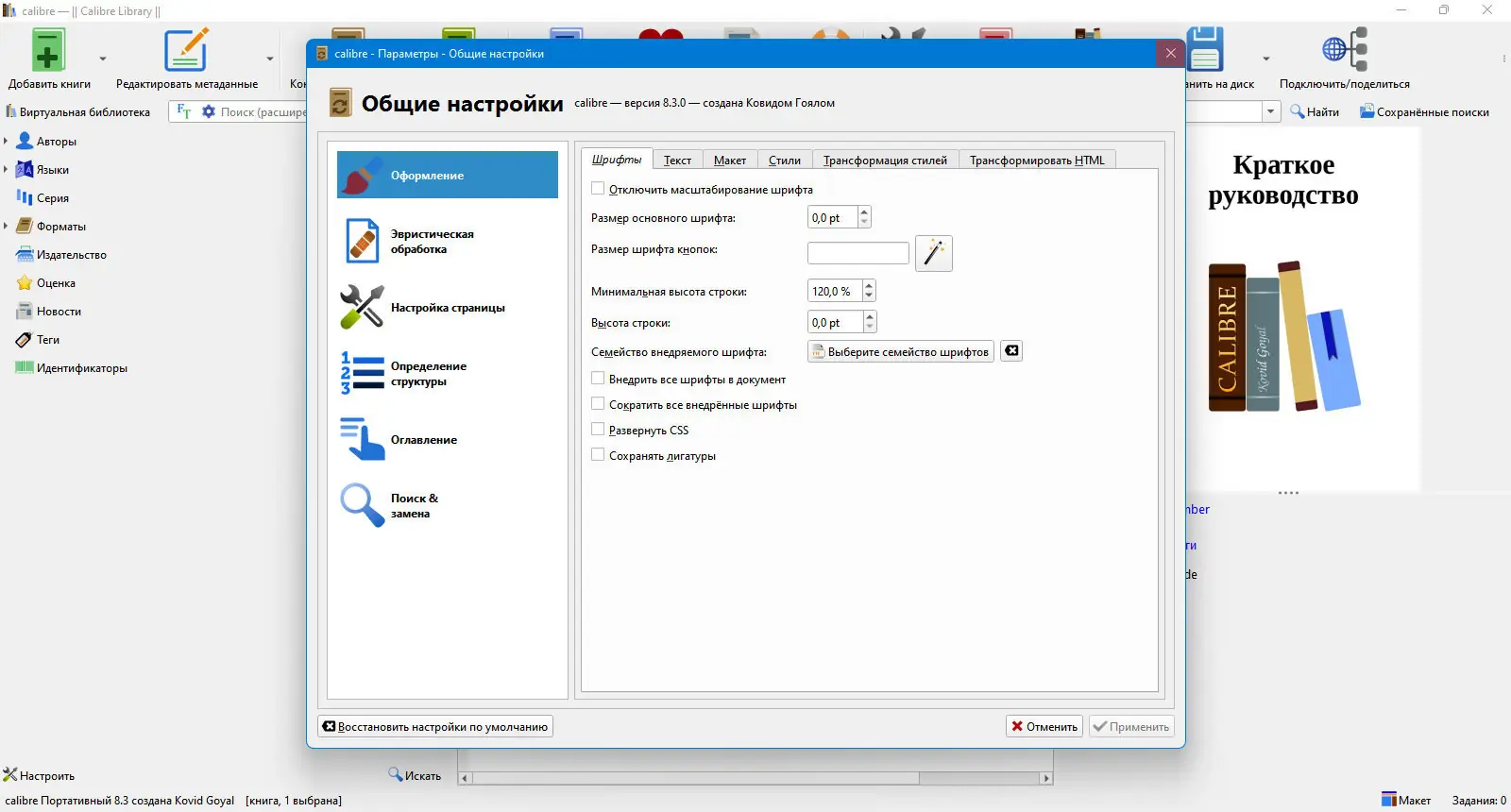Open the Макет layout button in status bar
1511x812 pixels.
(1406, 800)
